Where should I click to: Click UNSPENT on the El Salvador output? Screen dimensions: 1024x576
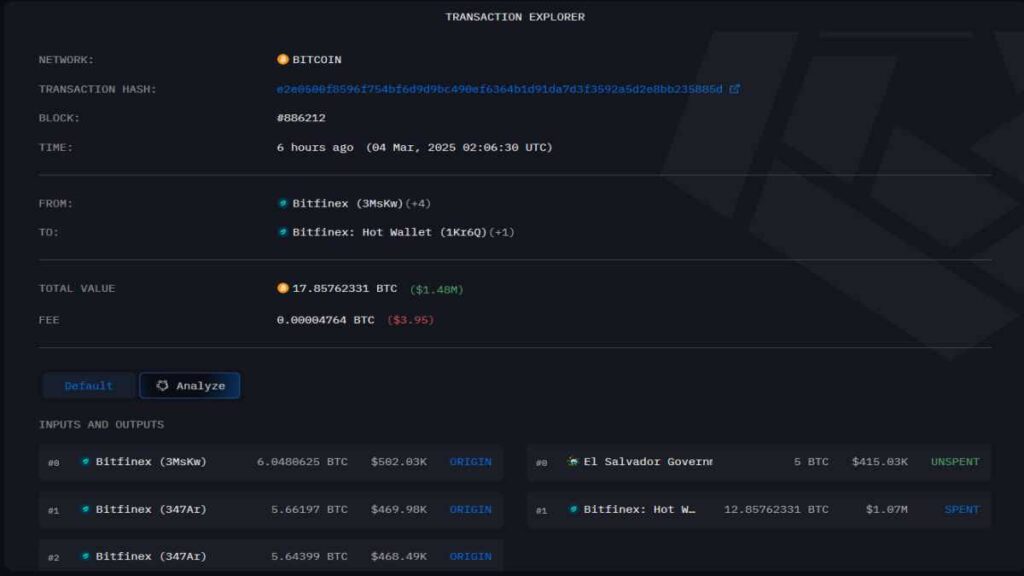[x=955, y=462]
